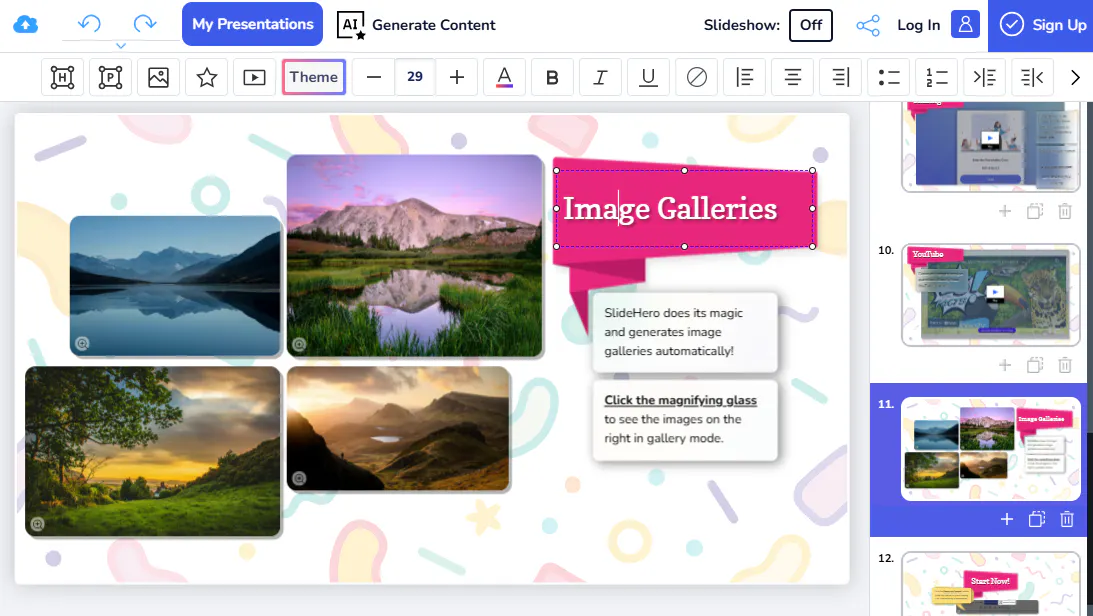1093x616 pixels.
Task: Apply bulleted list
Action: 889,77
